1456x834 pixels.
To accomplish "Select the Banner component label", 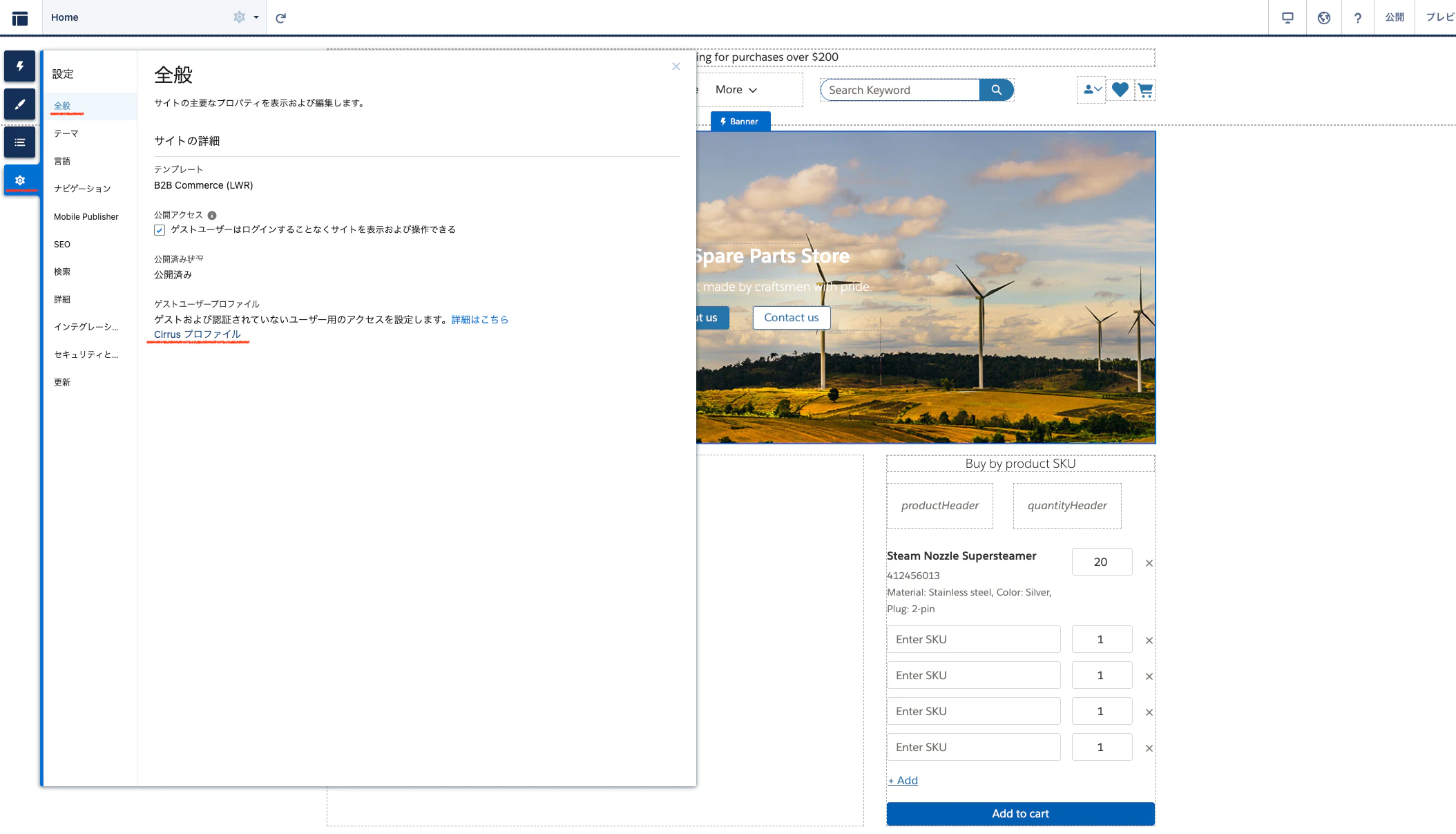I will pyautogui.click(x=740, y=122).
